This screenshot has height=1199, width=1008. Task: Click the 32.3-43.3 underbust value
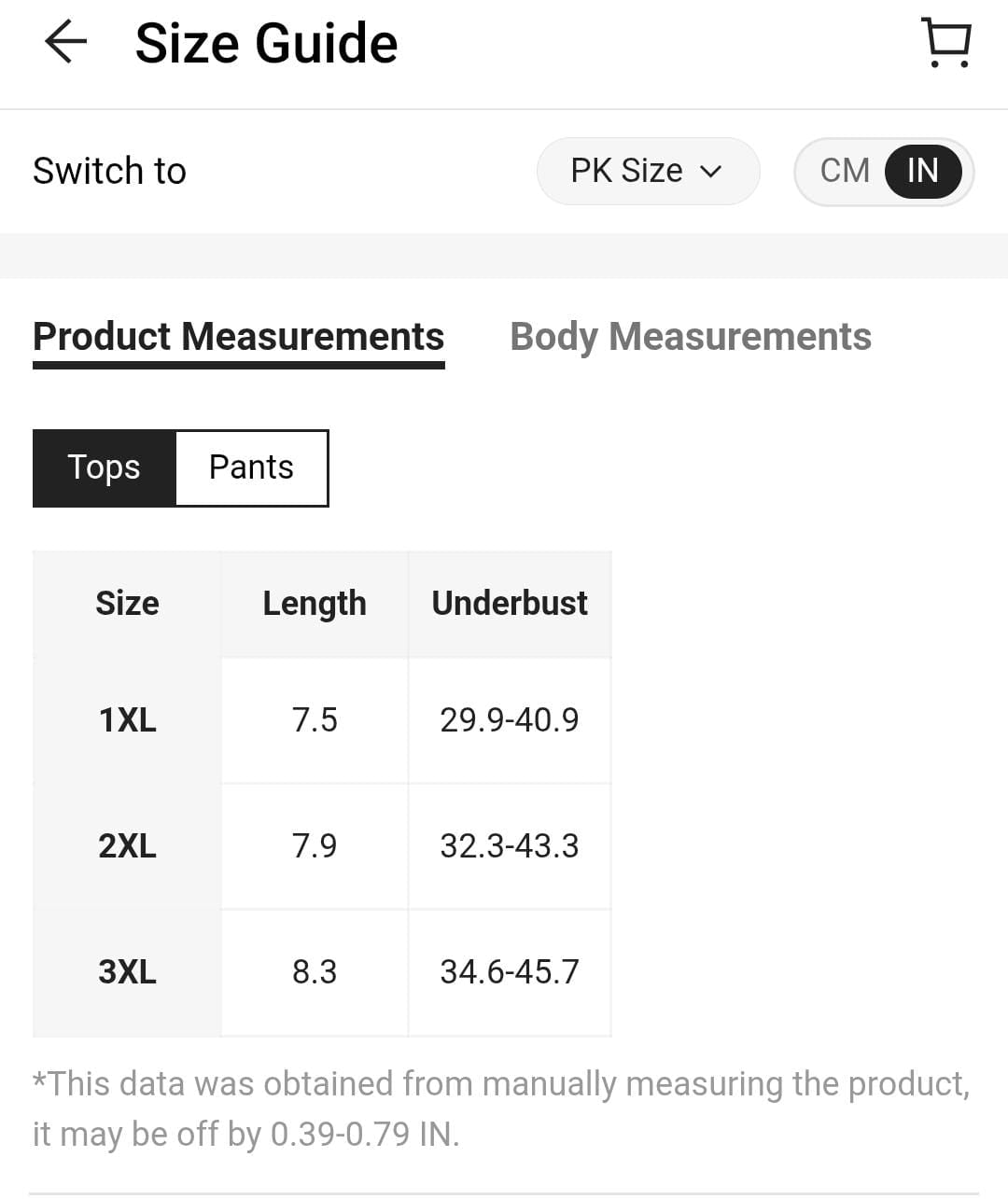[510, 846]
